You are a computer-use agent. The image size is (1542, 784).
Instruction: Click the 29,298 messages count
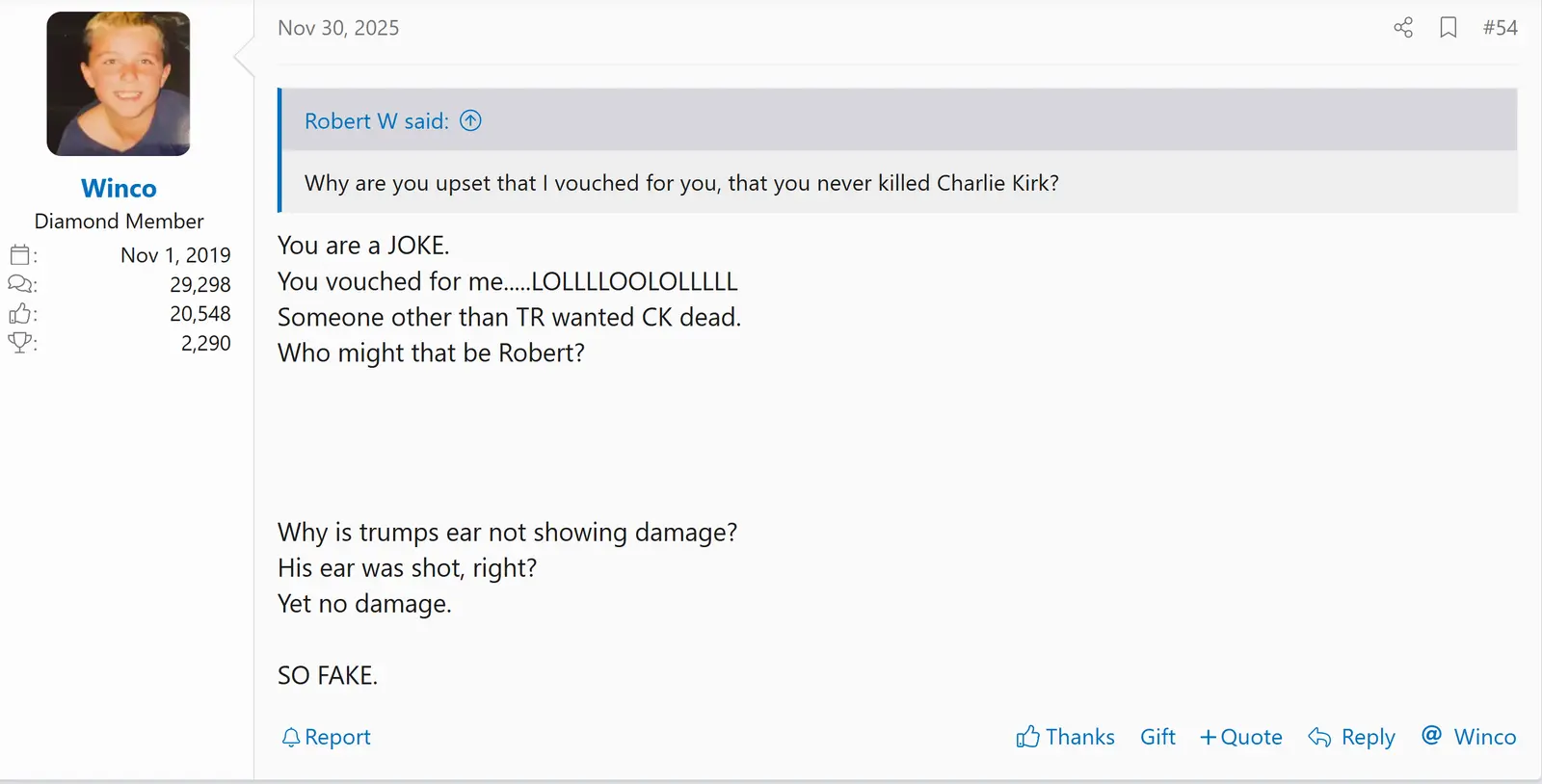200,284
